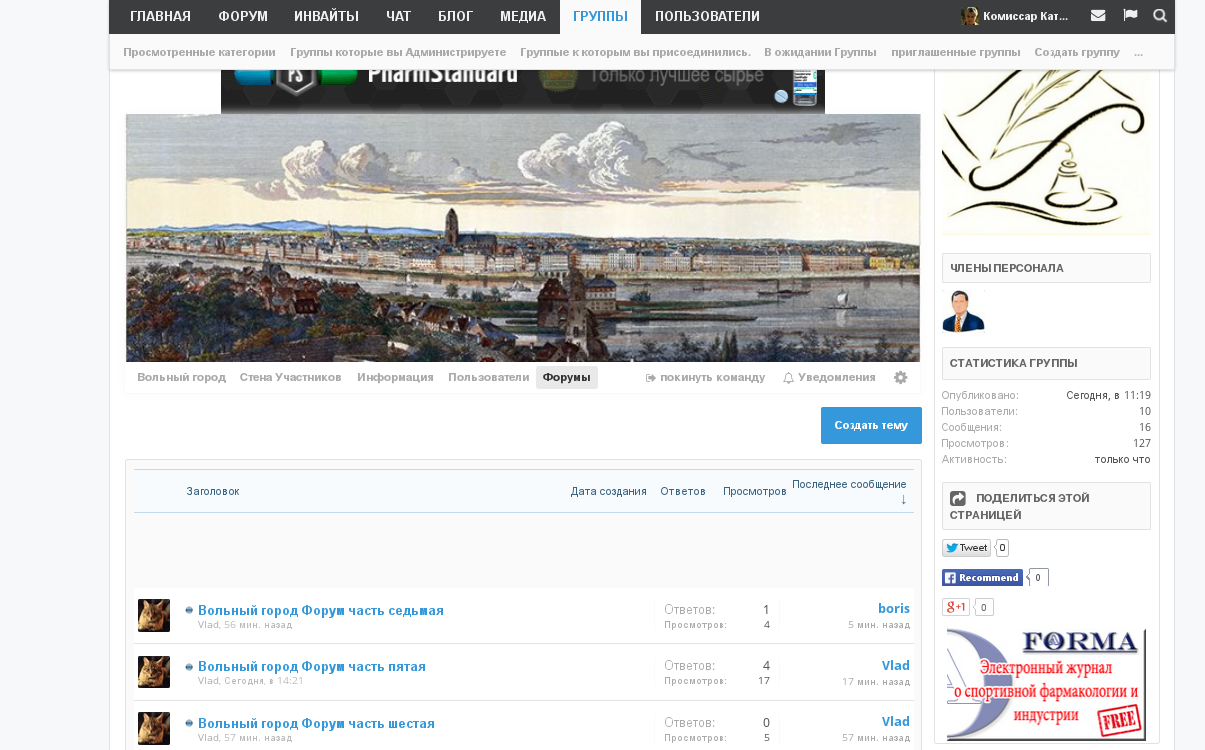Click unread marker icon for часть пятая
This screenshot has width=1205, height=750.
[189, 667]
